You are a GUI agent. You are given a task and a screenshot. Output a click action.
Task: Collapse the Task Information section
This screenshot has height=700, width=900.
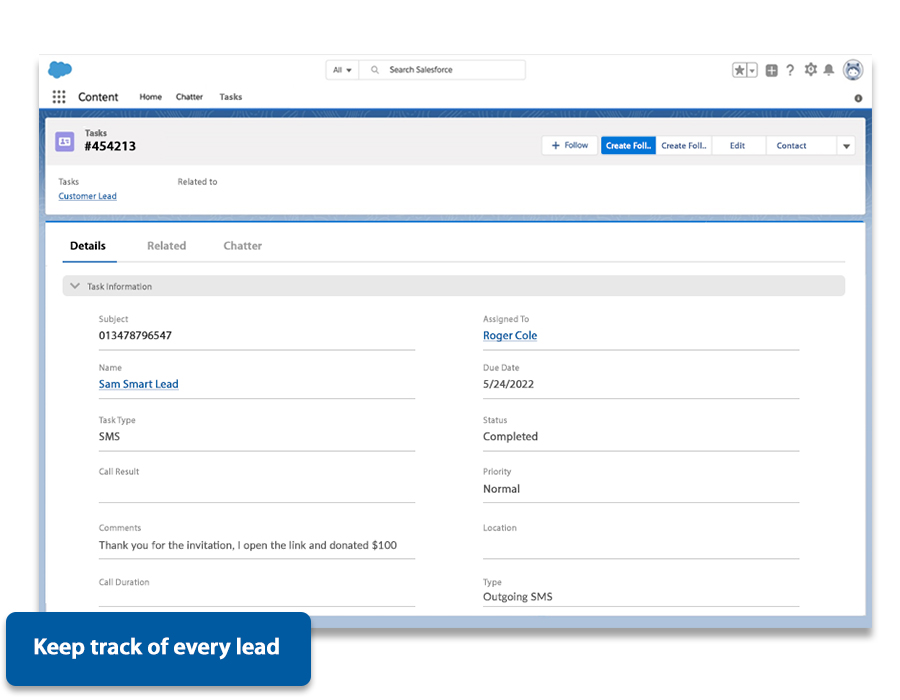click(75, 286)
